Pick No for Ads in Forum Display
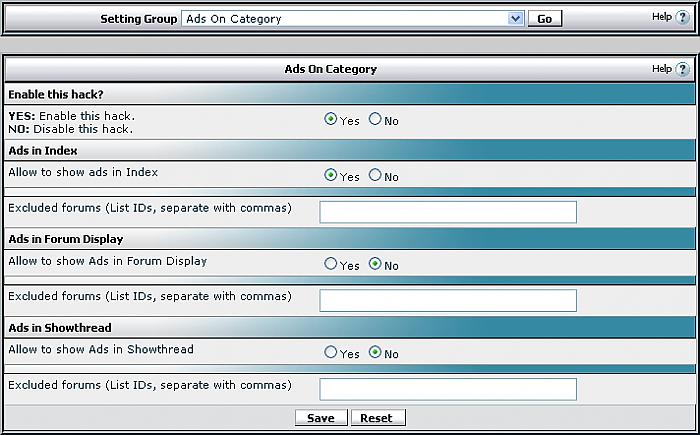The image size is (700, 435). [375, 265]
